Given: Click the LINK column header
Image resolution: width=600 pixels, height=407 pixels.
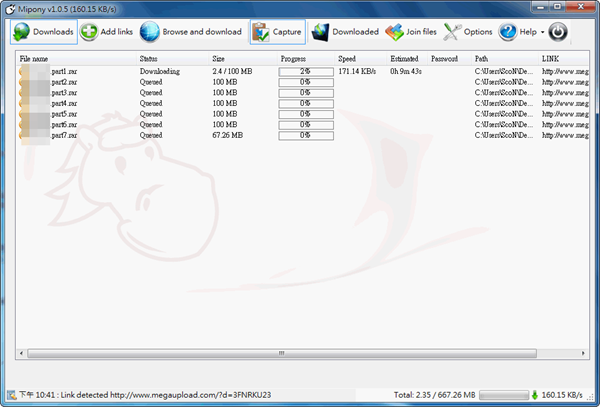Looking at the screenshot, I should click(x=564, y=59).
